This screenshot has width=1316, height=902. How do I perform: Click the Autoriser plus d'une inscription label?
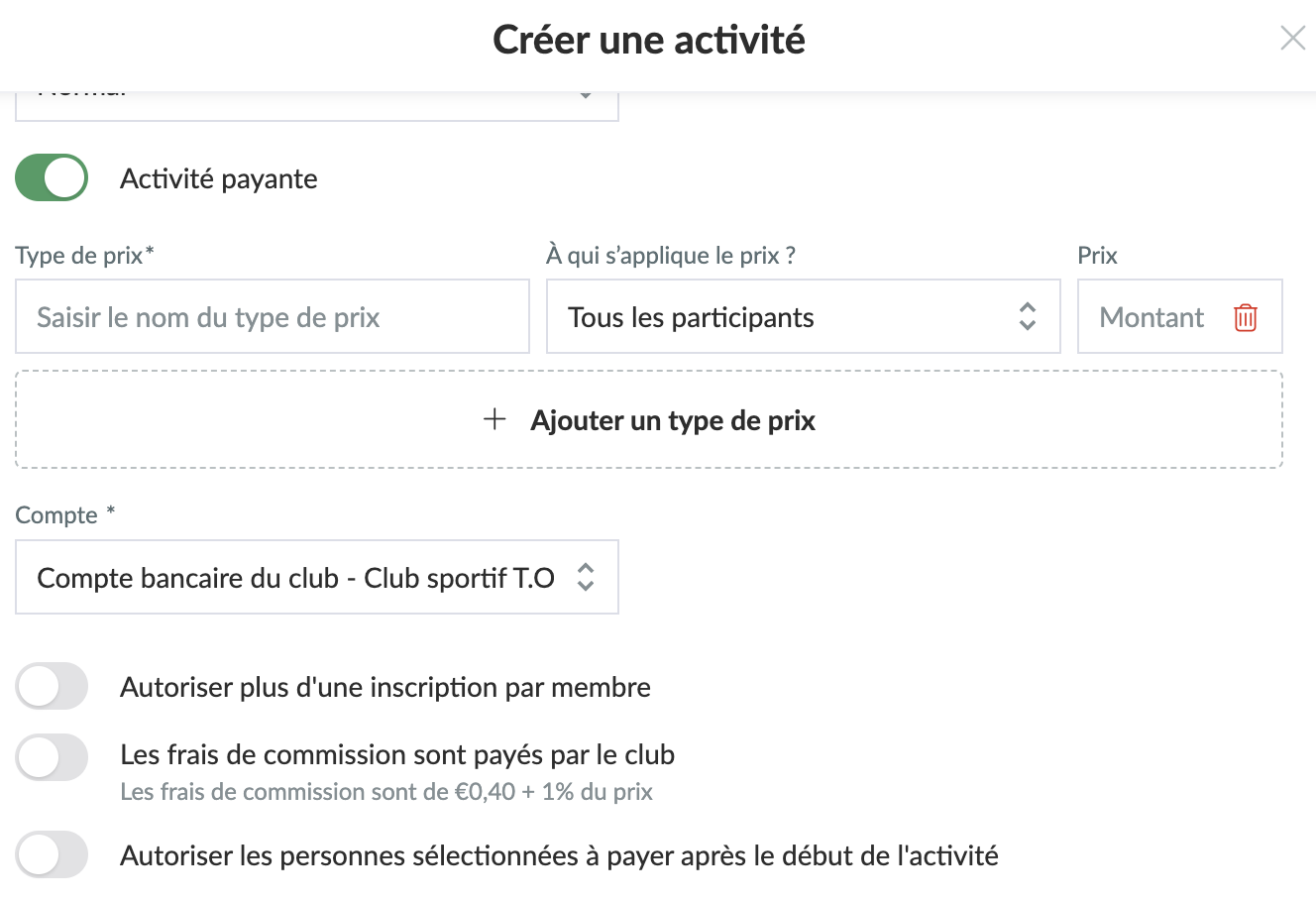pos(385,688)
